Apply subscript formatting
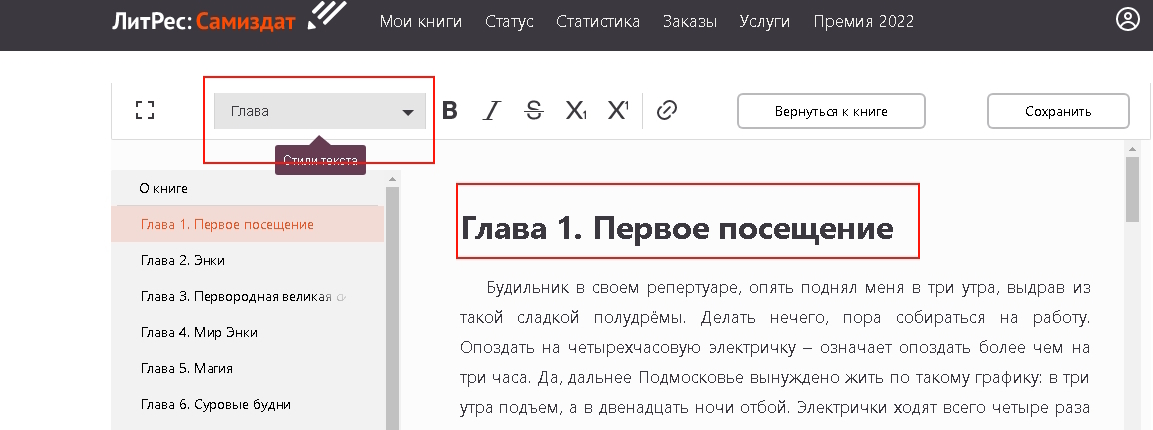The height and width of the screenshot is (430, 1153). click(576, 111)
